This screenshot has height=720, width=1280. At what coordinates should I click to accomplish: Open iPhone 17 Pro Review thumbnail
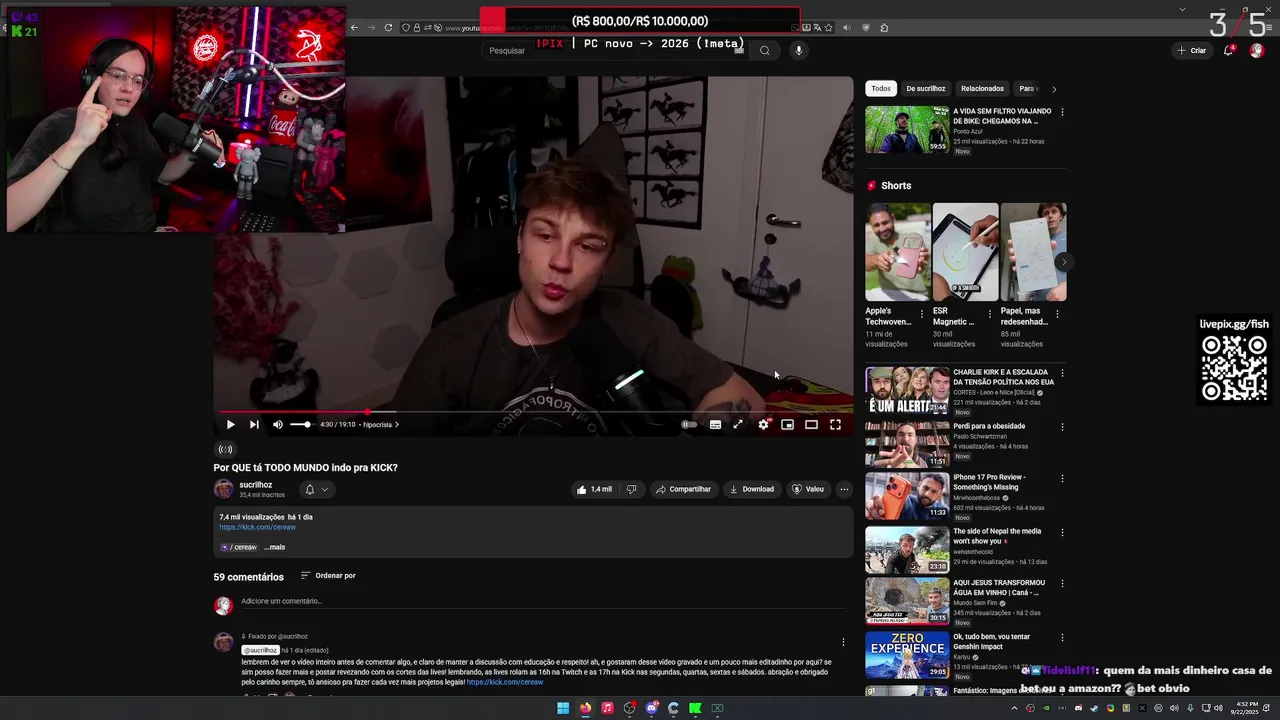point(907,495)
